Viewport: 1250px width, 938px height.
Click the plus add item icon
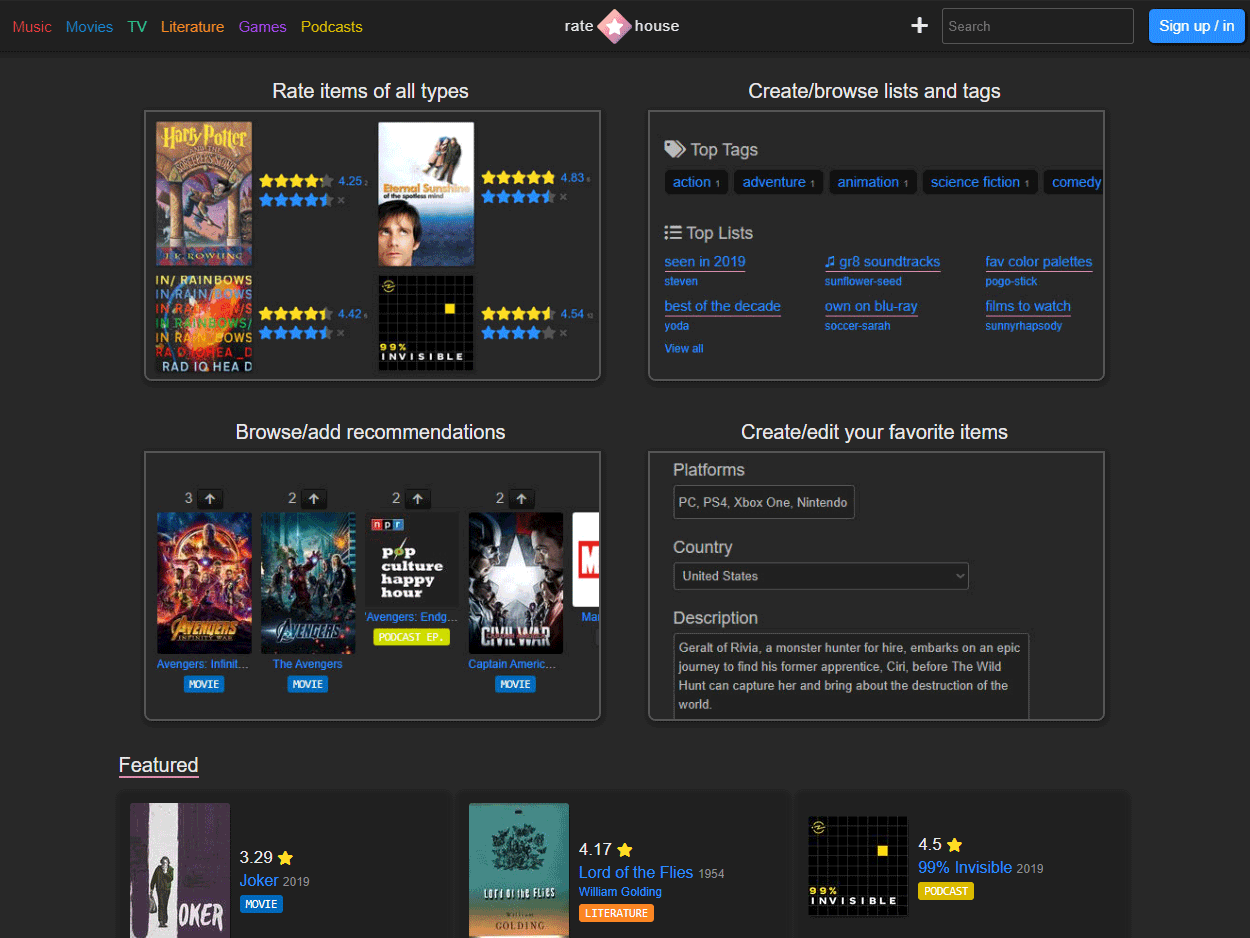coord(919,26)
